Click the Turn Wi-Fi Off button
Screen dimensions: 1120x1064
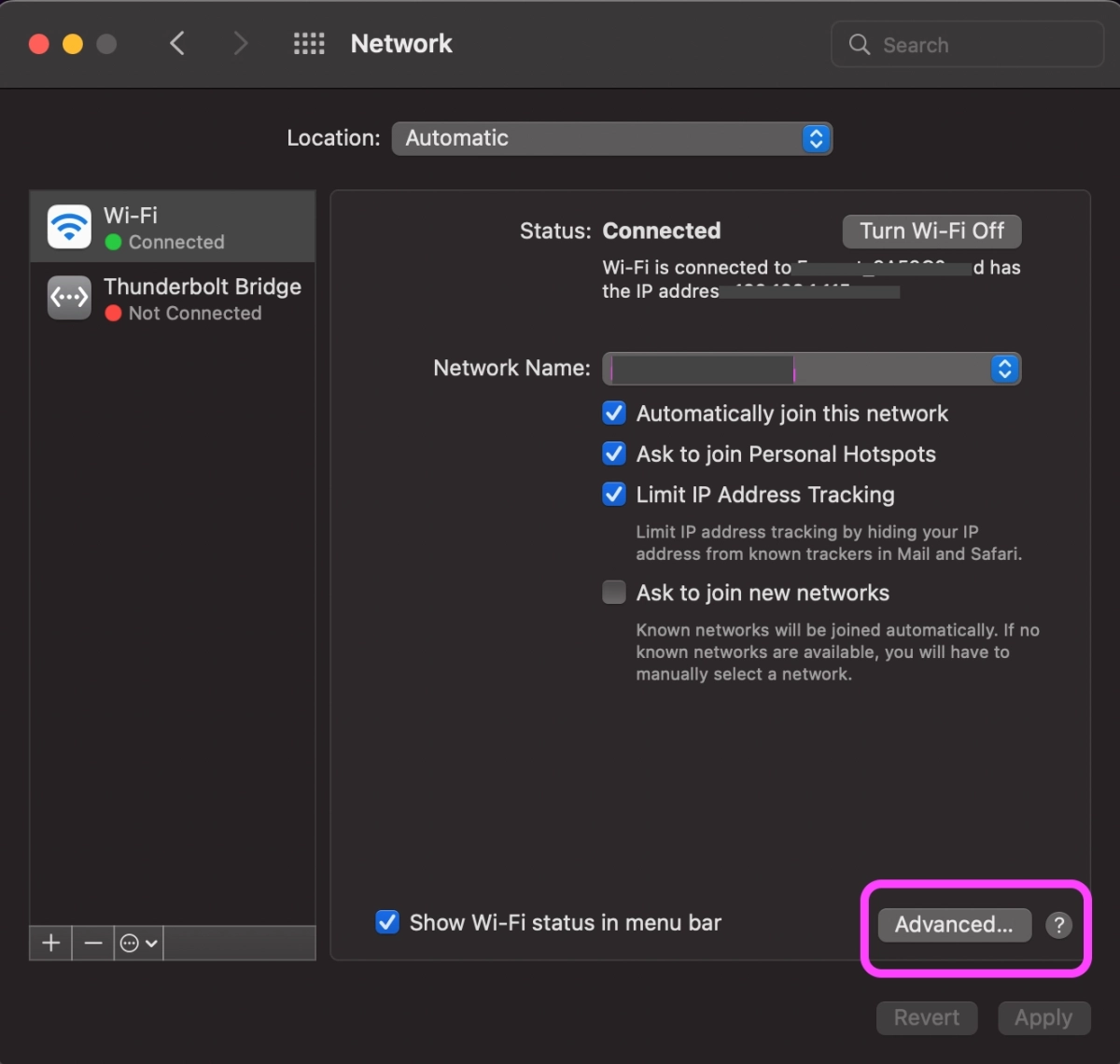click(931, 231)
